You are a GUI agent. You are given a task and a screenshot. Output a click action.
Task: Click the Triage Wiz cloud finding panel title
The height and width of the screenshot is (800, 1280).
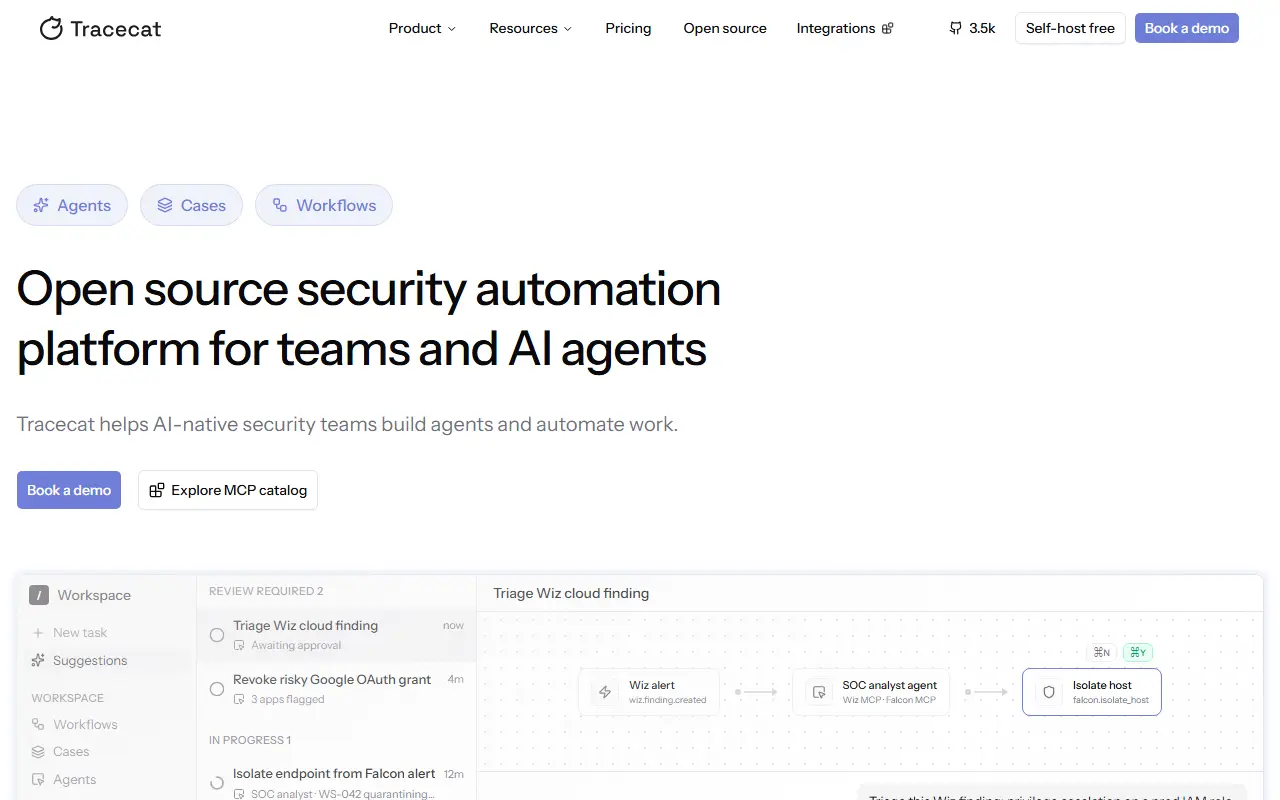571,593
